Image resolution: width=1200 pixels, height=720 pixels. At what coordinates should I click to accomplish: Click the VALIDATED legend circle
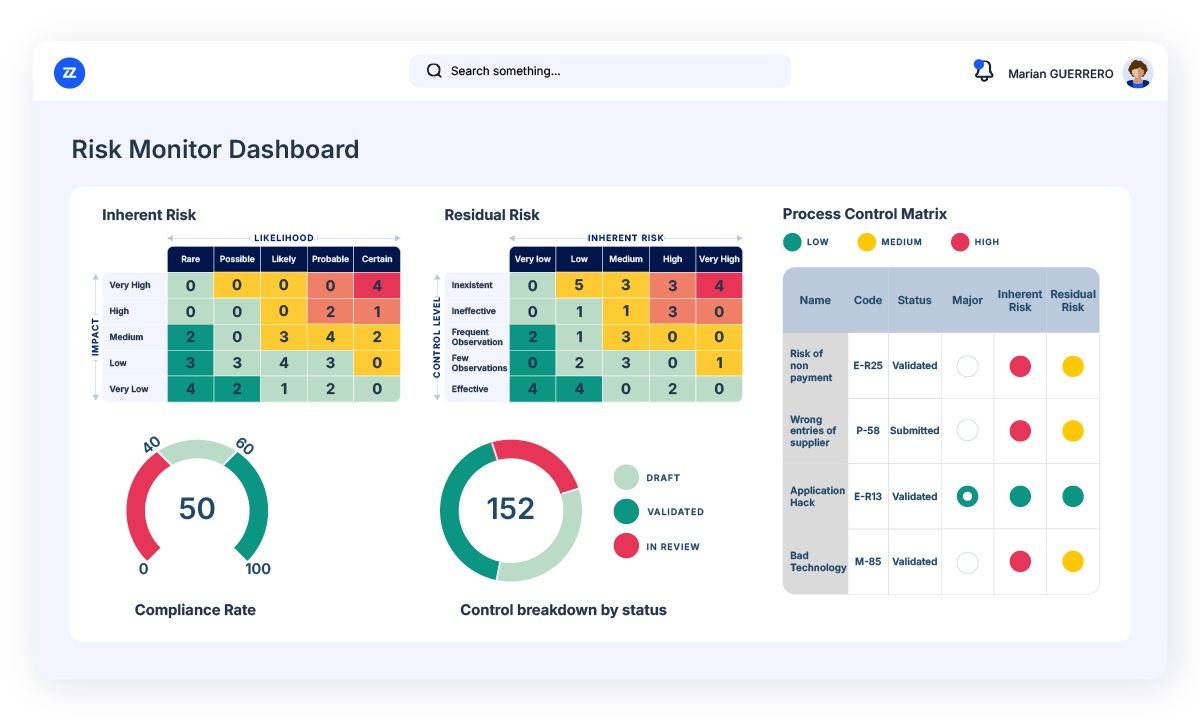point(626,511)
